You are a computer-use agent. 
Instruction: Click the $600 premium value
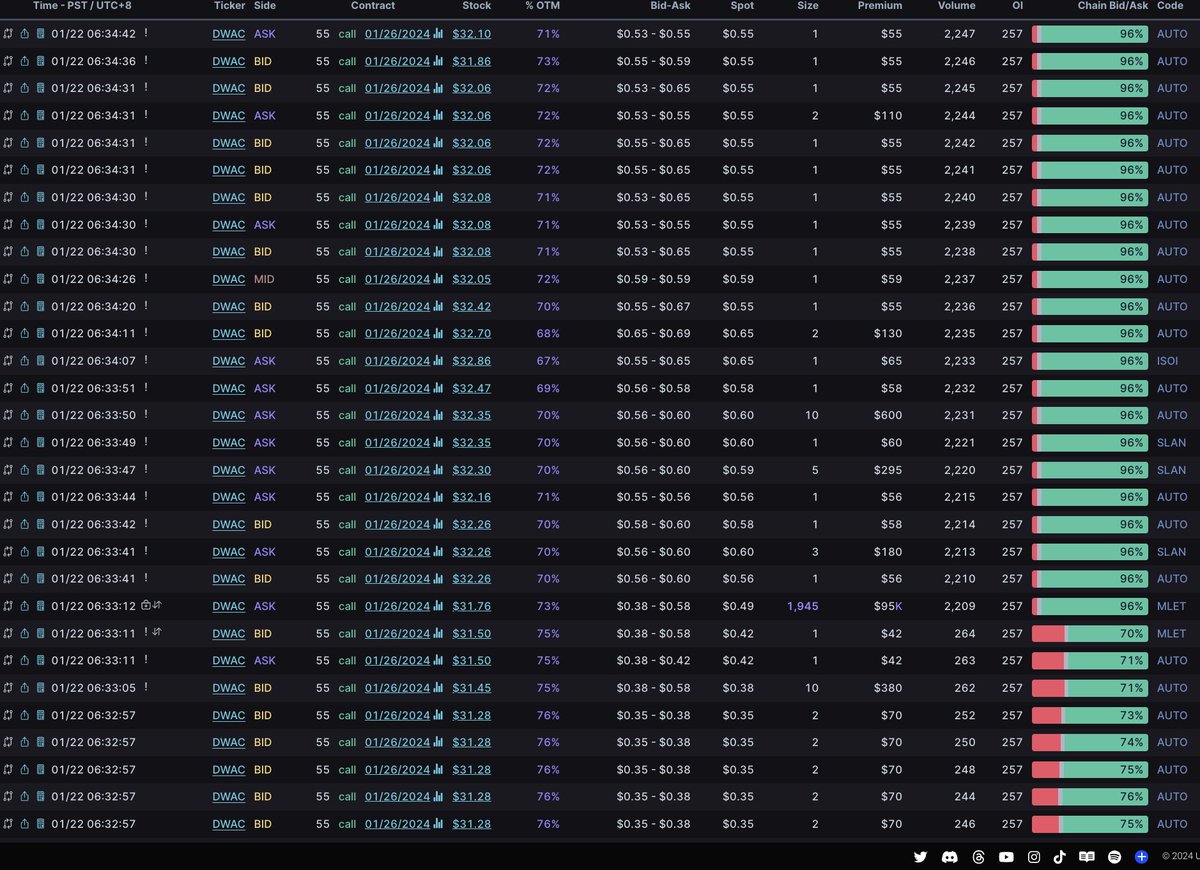point(887,415)
